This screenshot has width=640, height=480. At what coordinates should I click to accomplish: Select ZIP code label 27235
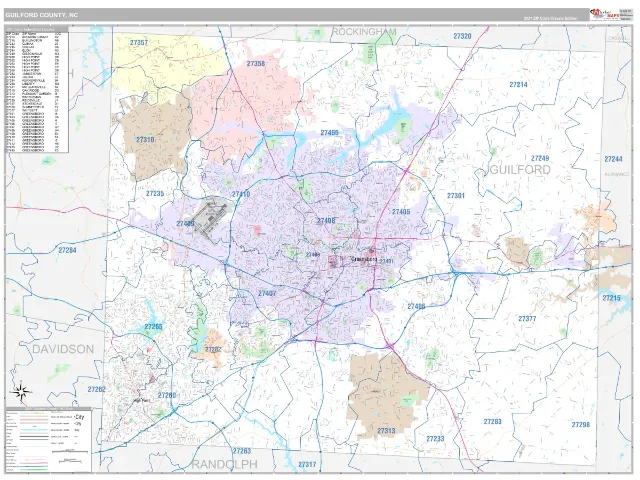[155, 193]
